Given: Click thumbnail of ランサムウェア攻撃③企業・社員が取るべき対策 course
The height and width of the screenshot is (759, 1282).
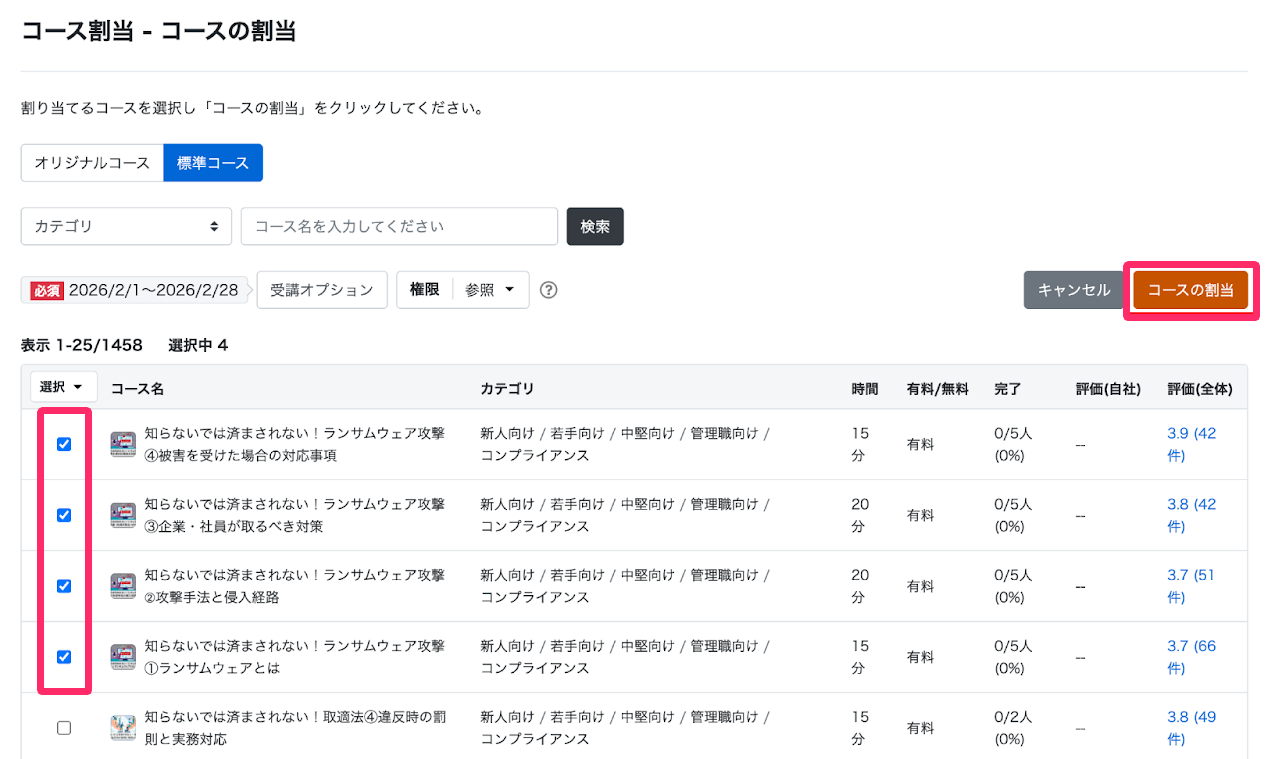Looking at the screenshot, I should click(123, 515).
